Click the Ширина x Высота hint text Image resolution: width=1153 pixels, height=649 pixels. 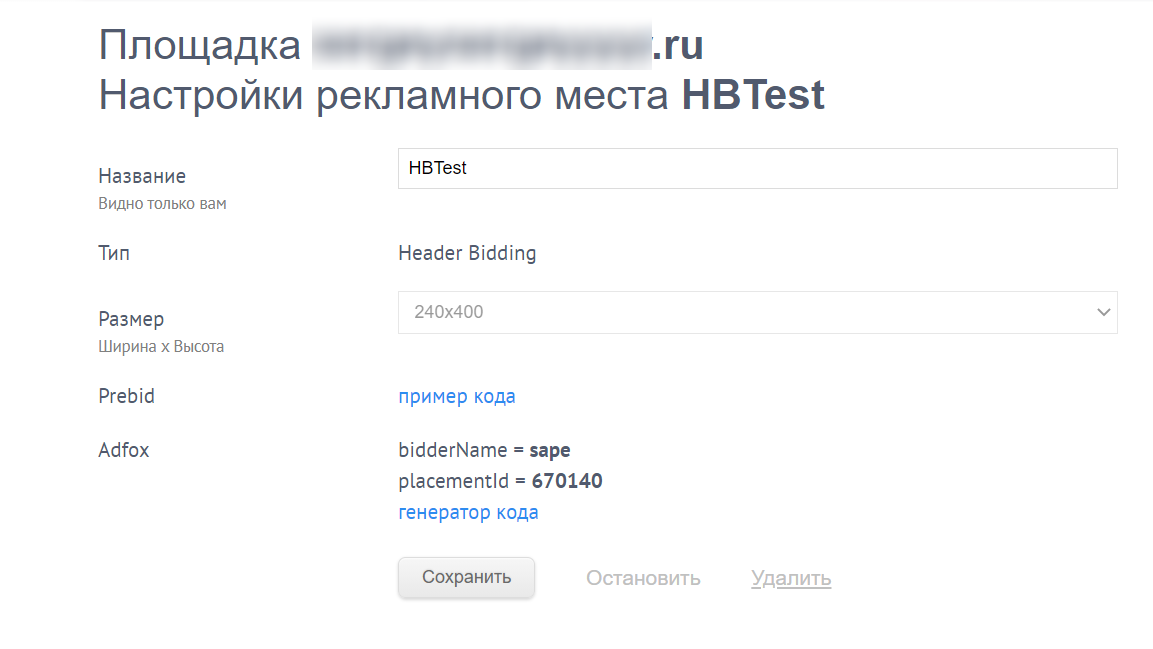pyautogui.click(x=161, y=346)
